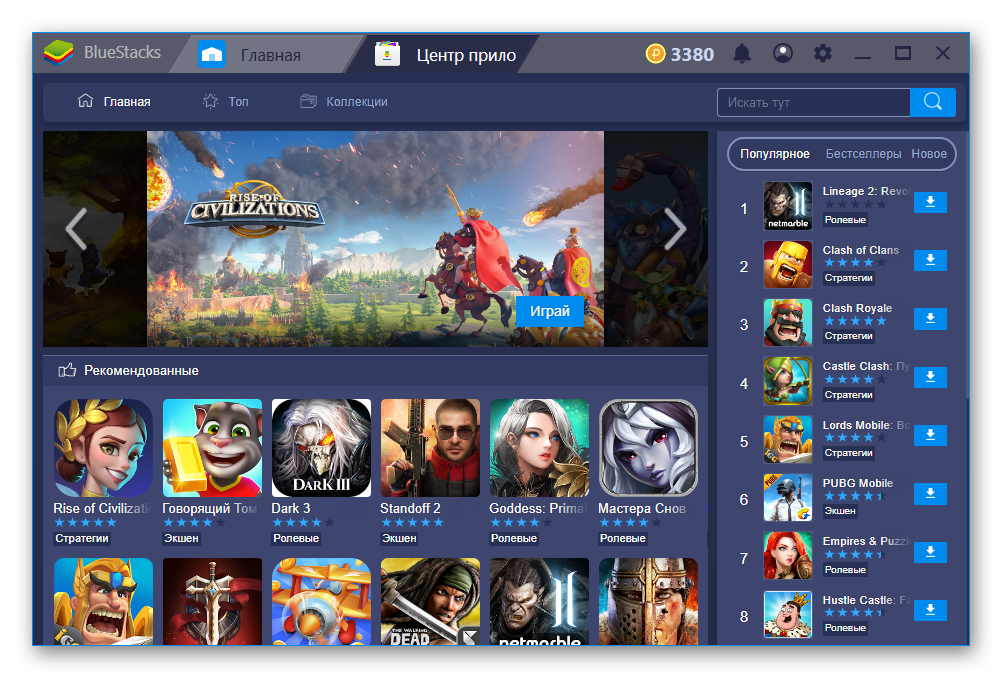Click the BlueStacks logo icon
The height and width of the screenshot is (678, 1002).
coord(59,53)
